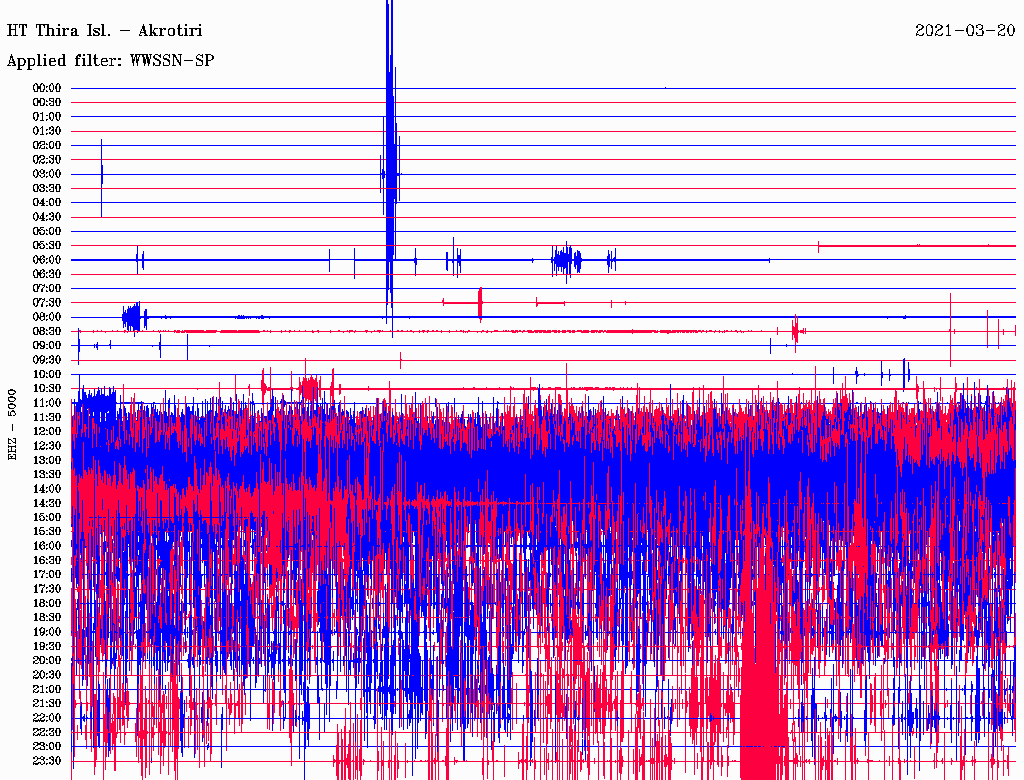Screen dimensions: 1024x780
Task: Click the 08:00 time label
Action: [x=47, y=317]
